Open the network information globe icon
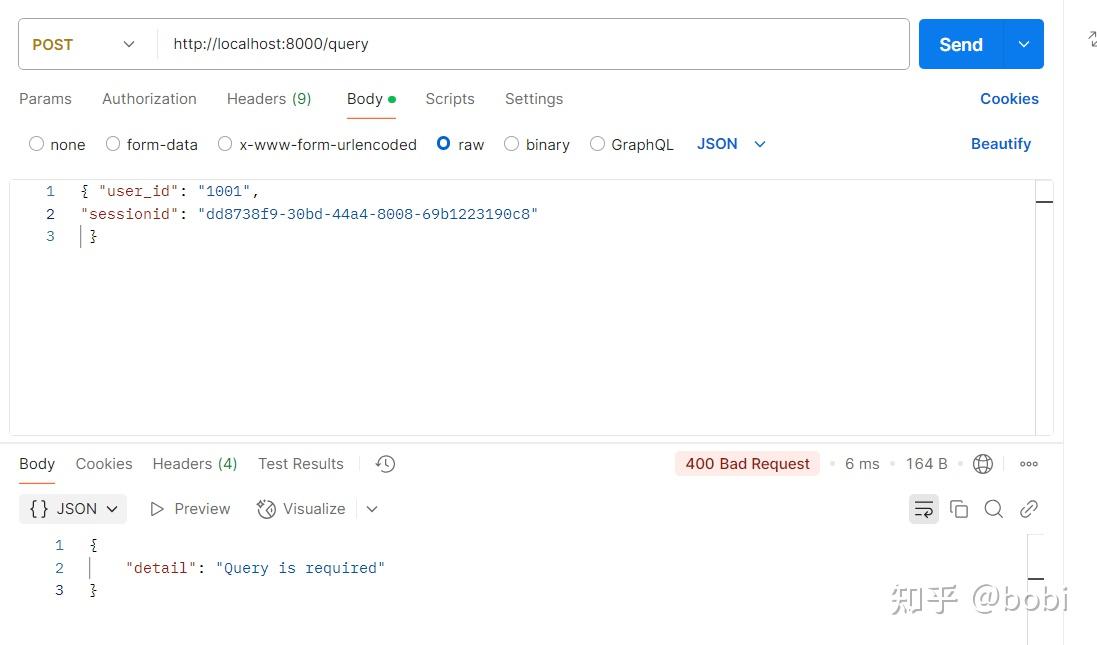This screenshot has width=1097, height=645. tap(982, 463)
